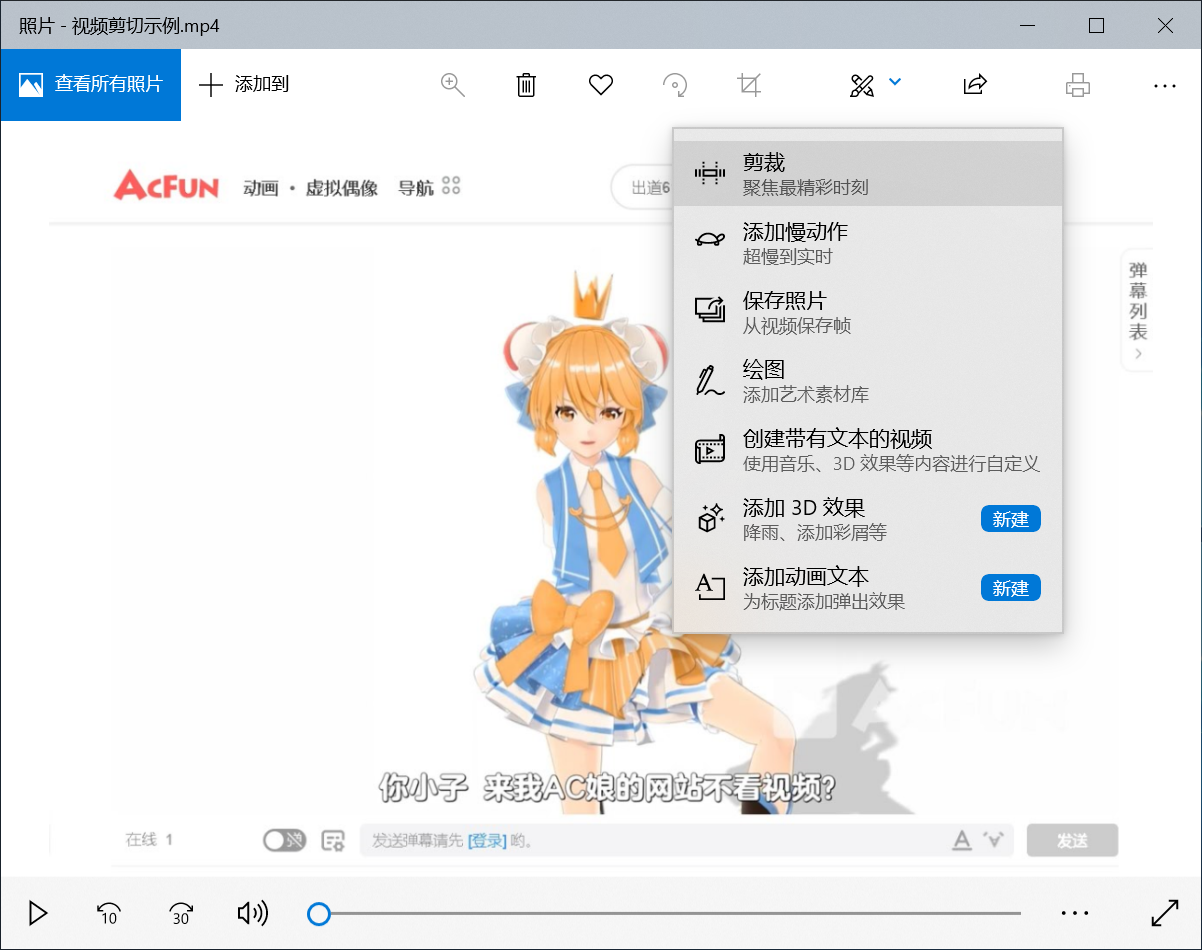
Task: Play the video
Action: [38, 913]
